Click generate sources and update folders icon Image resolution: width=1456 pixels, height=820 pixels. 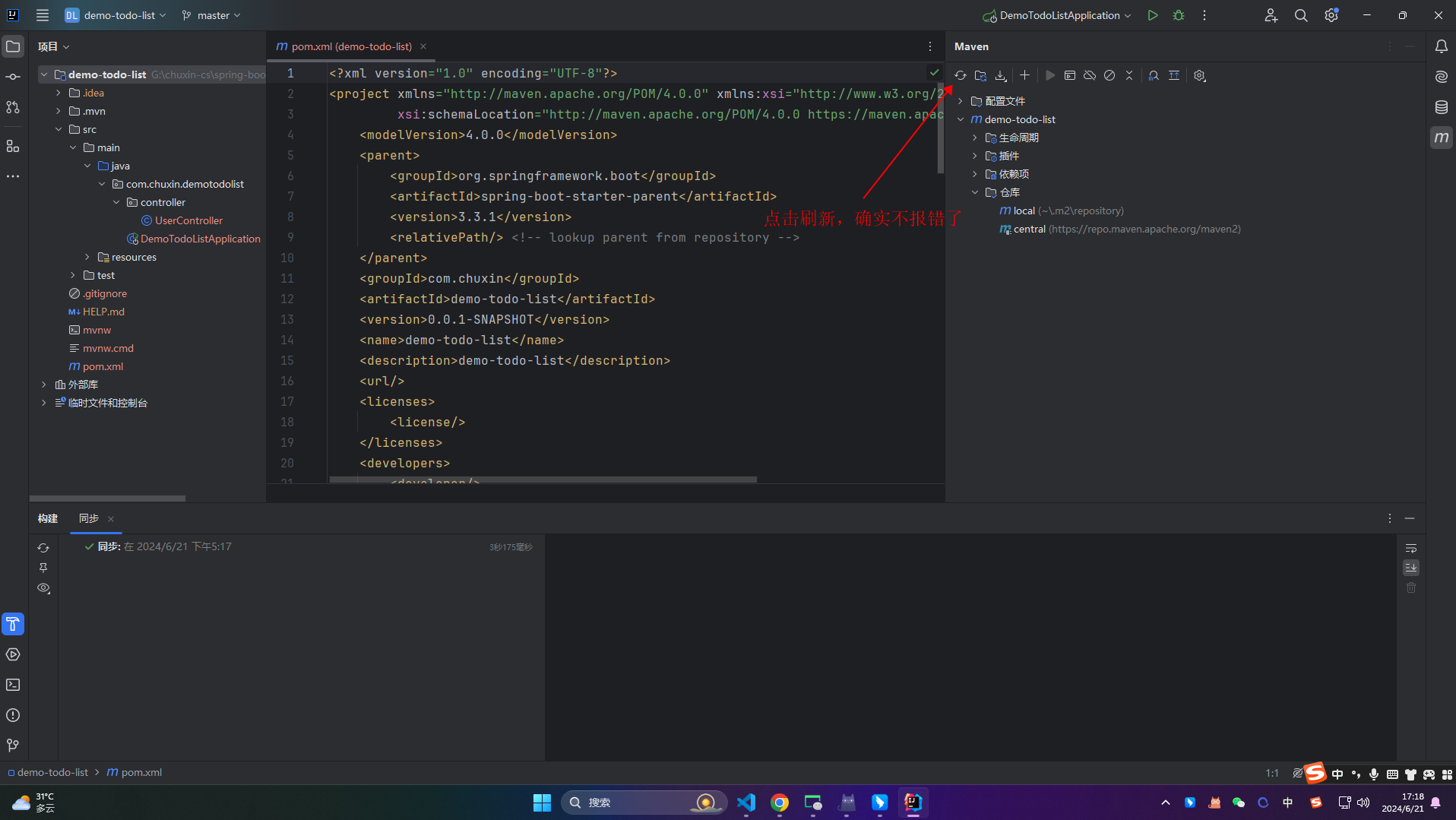[x=980, y=75]
